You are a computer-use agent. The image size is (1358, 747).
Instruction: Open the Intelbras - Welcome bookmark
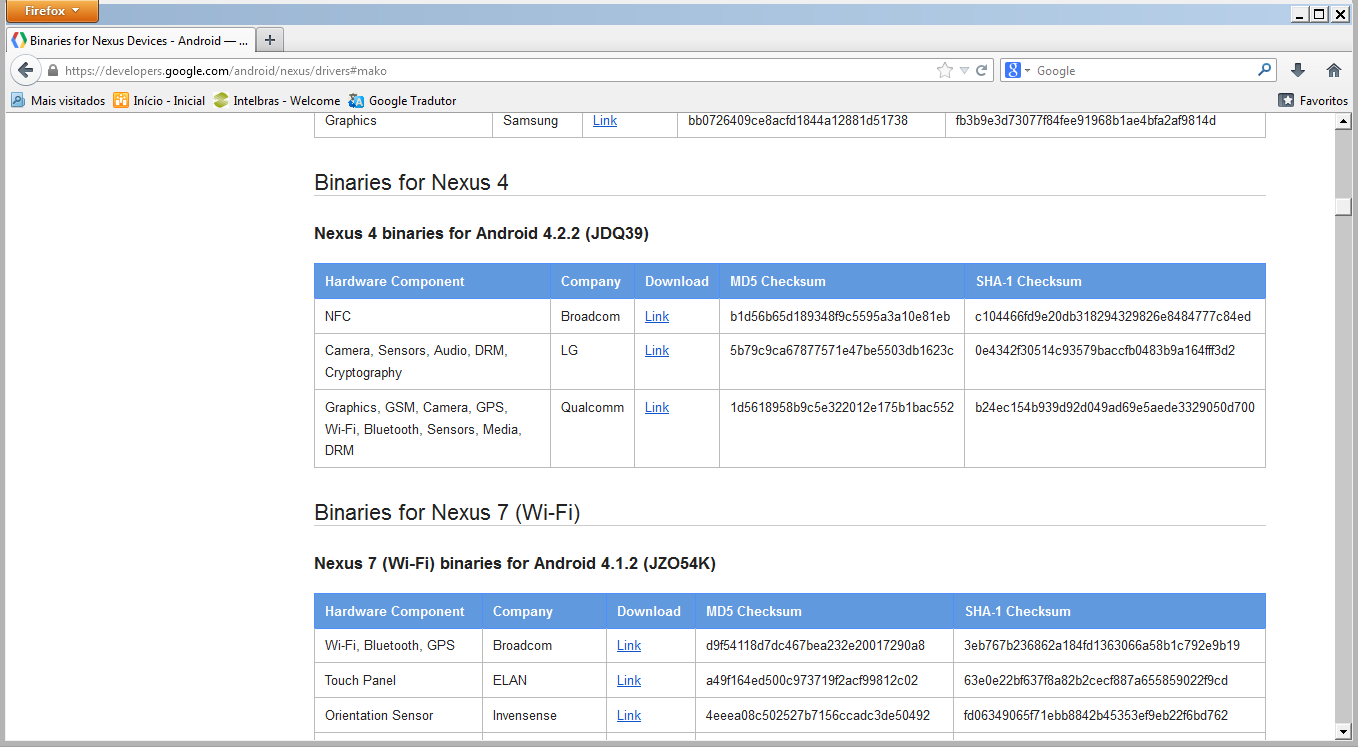tap(277, 100)
